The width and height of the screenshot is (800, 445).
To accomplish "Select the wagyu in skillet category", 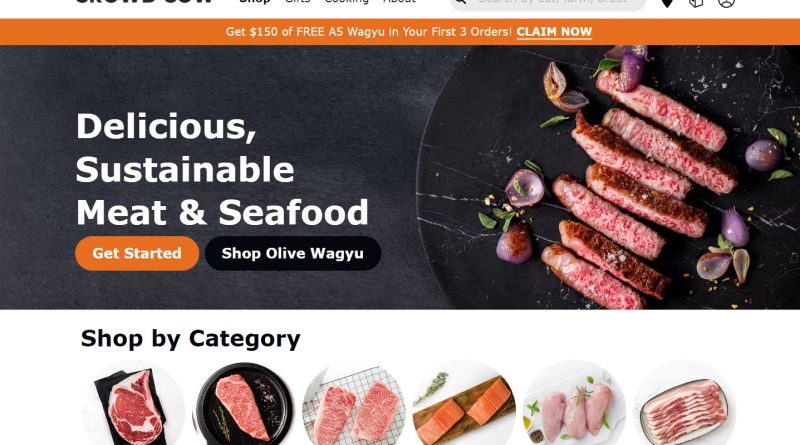I will 244,403.
